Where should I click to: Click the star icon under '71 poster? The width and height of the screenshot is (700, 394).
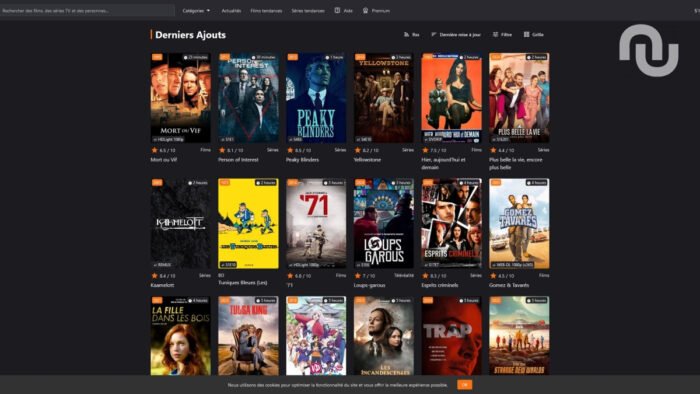click(290, 275)
